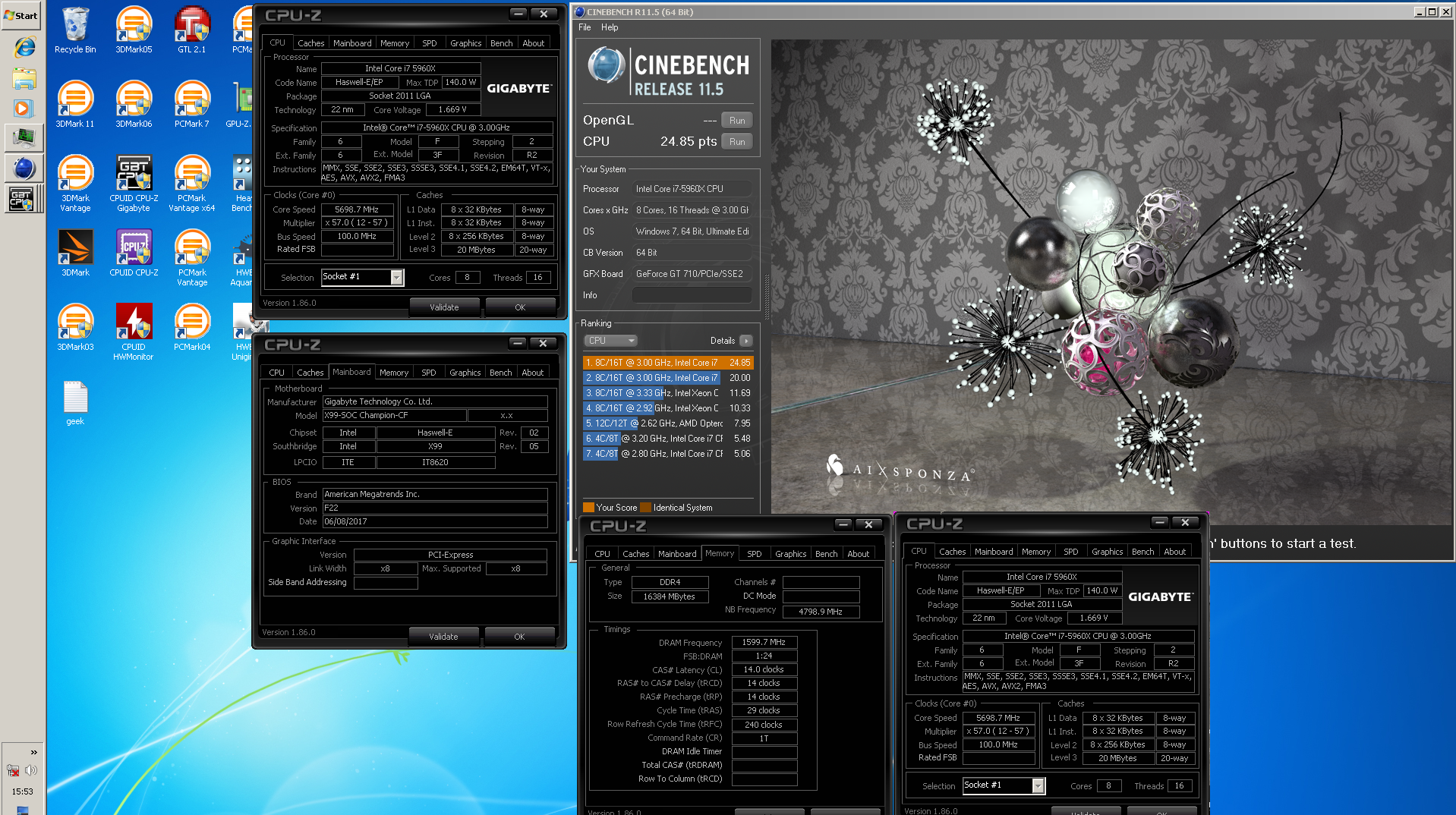Click OK in the CPU-Z Mainboard window

pos(519,637)
